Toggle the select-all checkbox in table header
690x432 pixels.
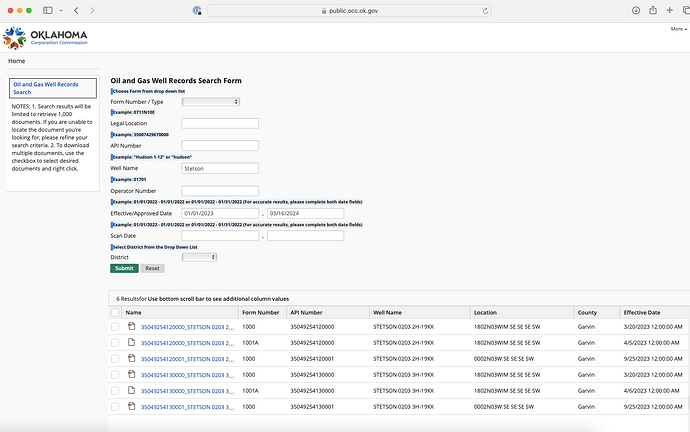tap(115, 312)
